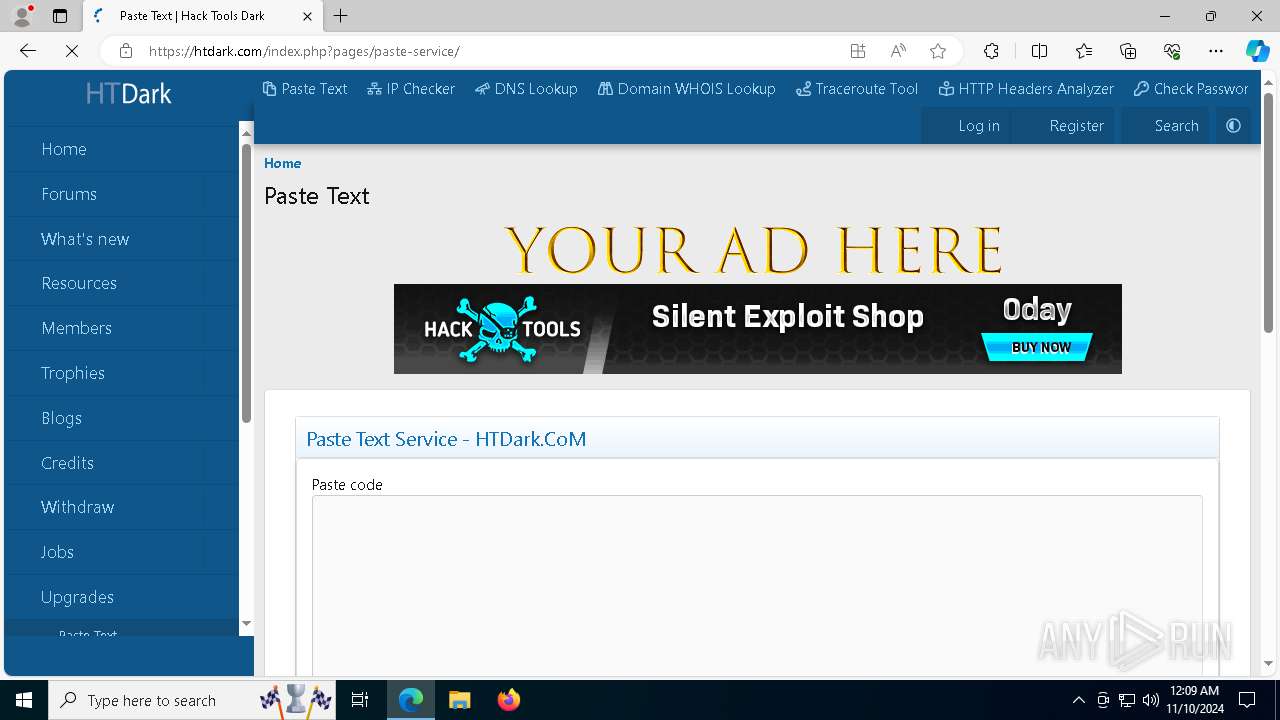Open the Windows Start menu
This screenshot has height=720, width=1280.
point(24,700)
